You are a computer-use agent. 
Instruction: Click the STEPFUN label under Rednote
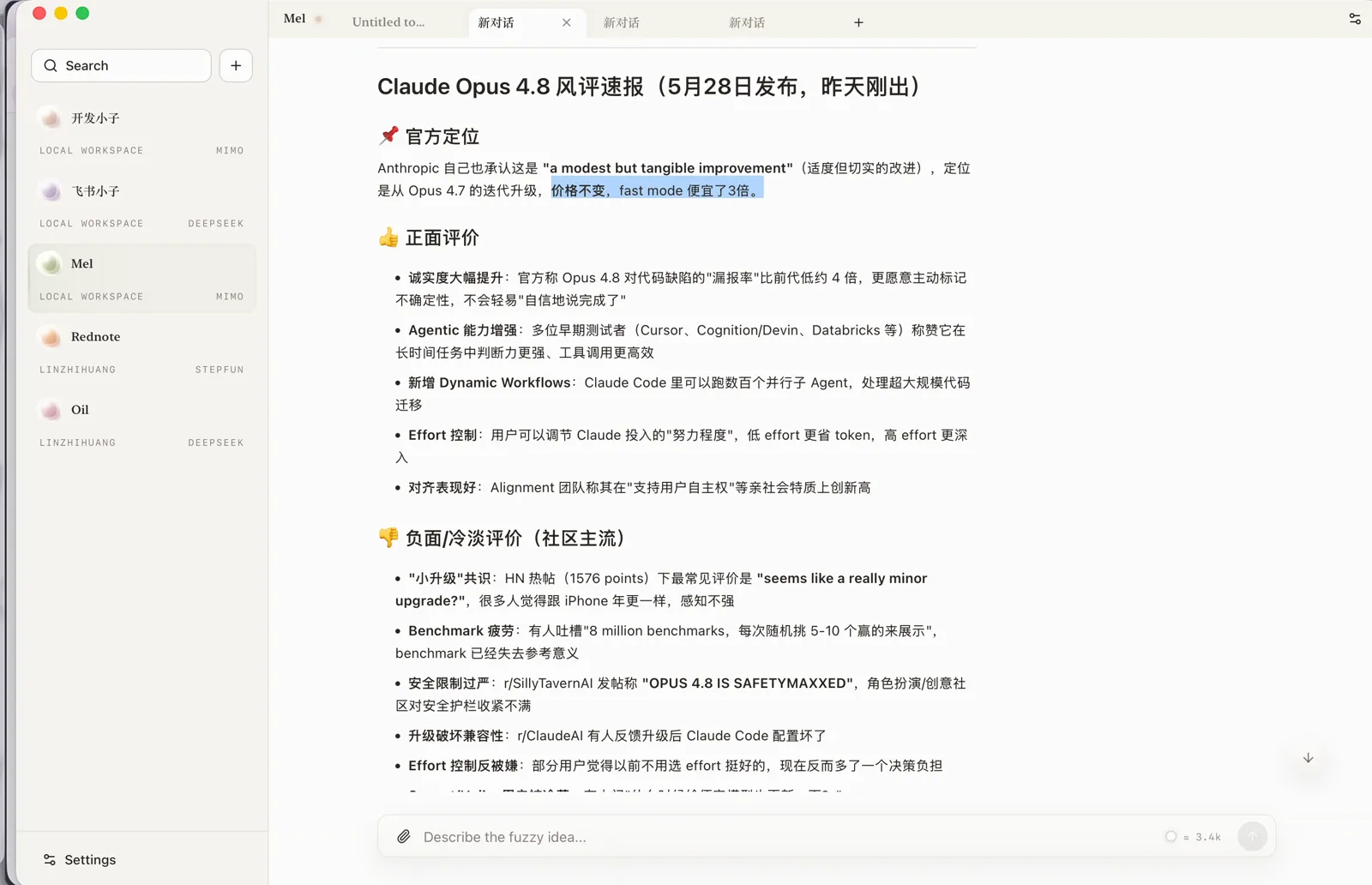click(220, 370)
